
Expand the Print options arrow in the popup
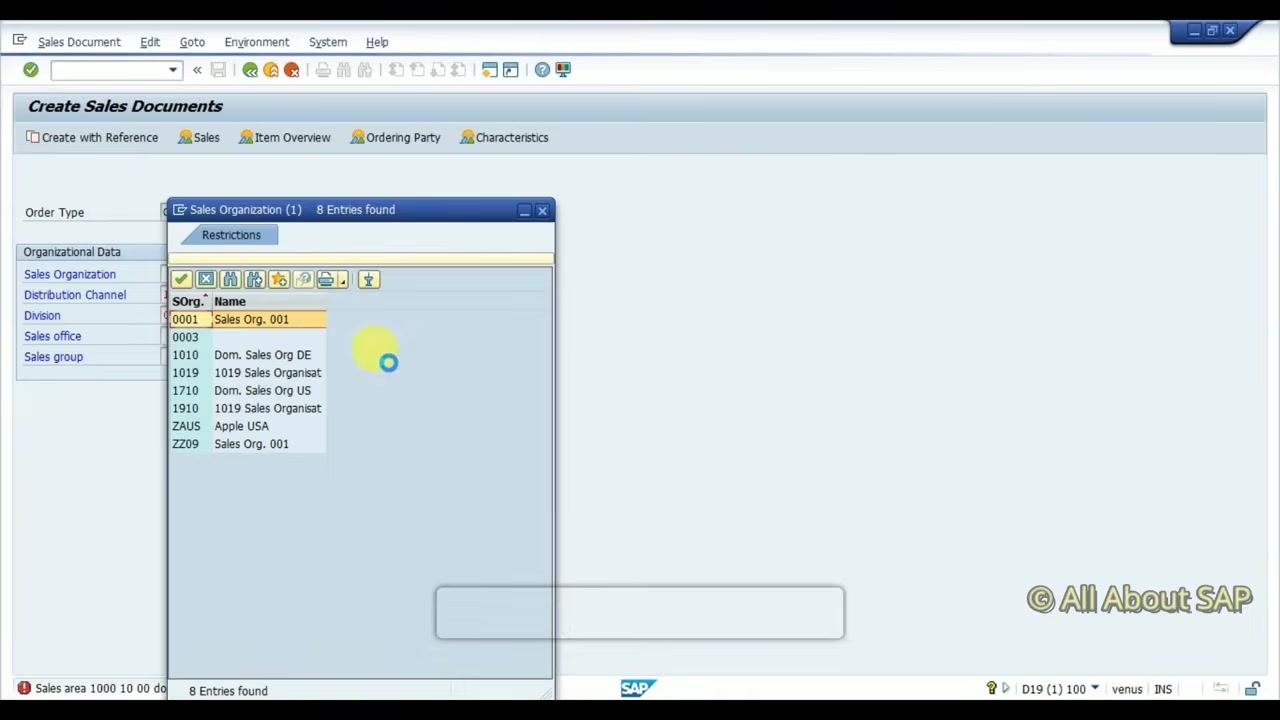(x=342, y=281)
